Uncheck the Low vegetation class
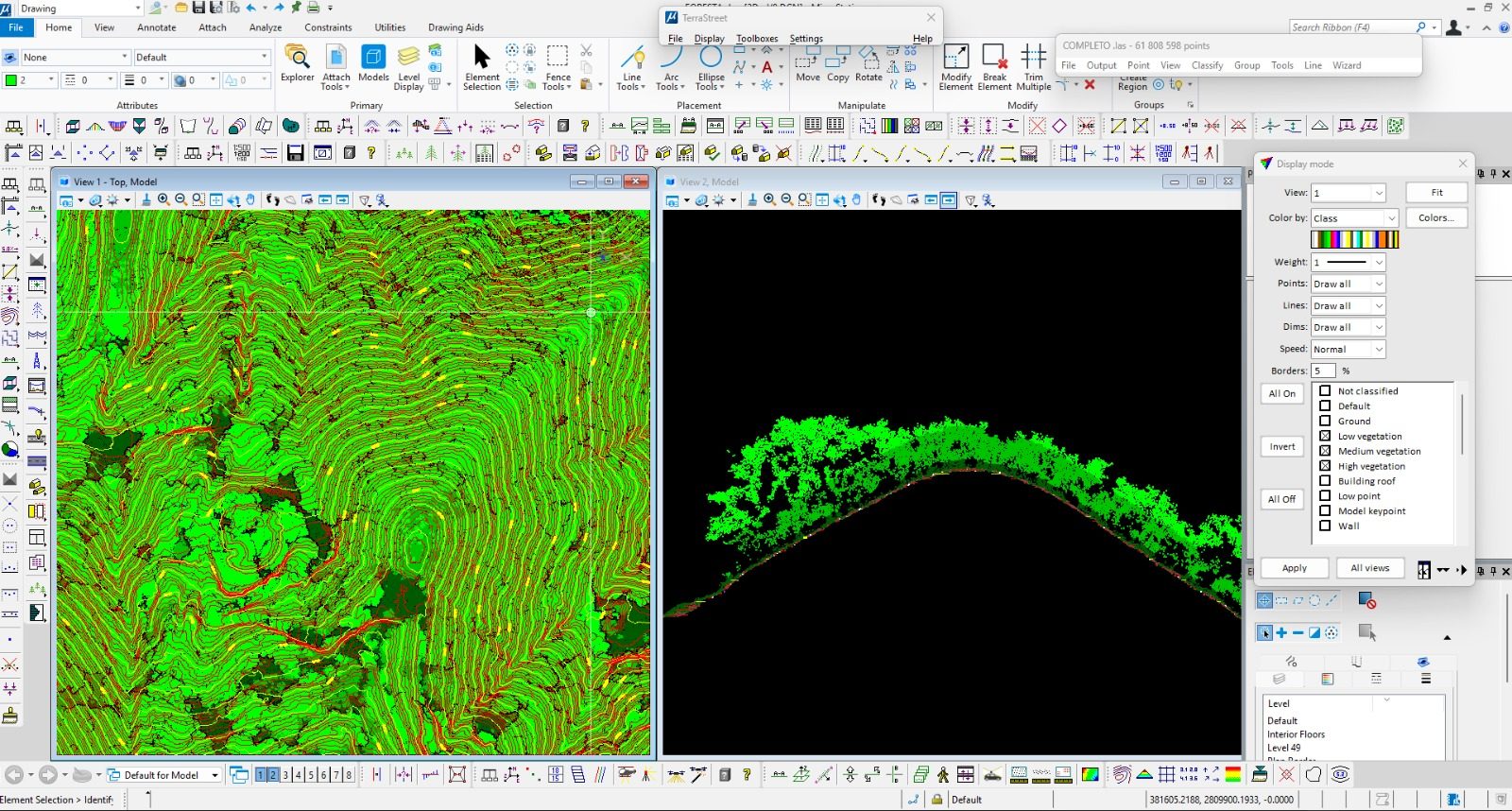 (1325, 436)
